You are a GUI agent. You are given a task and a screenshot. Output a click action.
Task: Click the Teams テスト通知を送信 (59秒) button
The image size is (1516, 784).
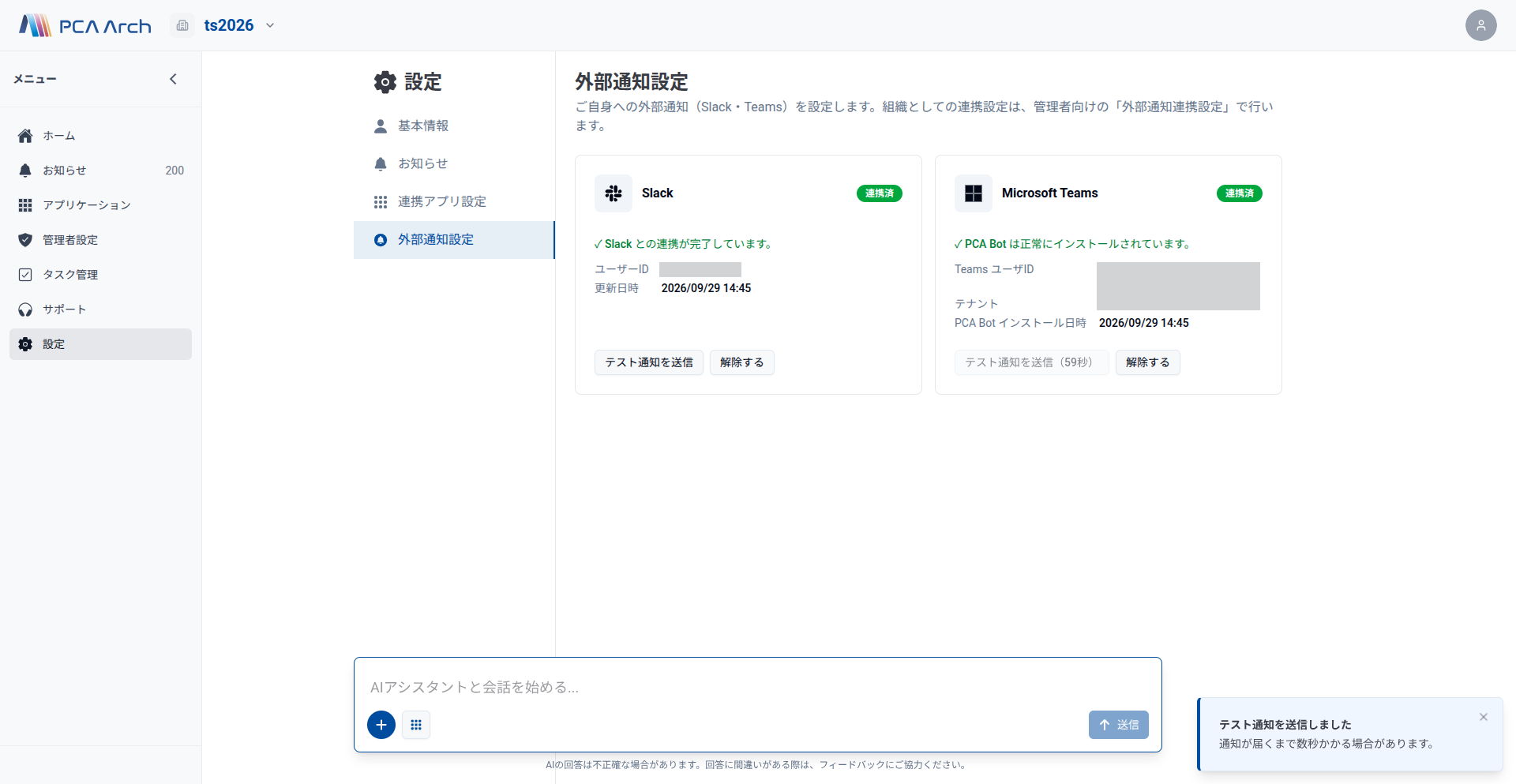[1032, 362]
